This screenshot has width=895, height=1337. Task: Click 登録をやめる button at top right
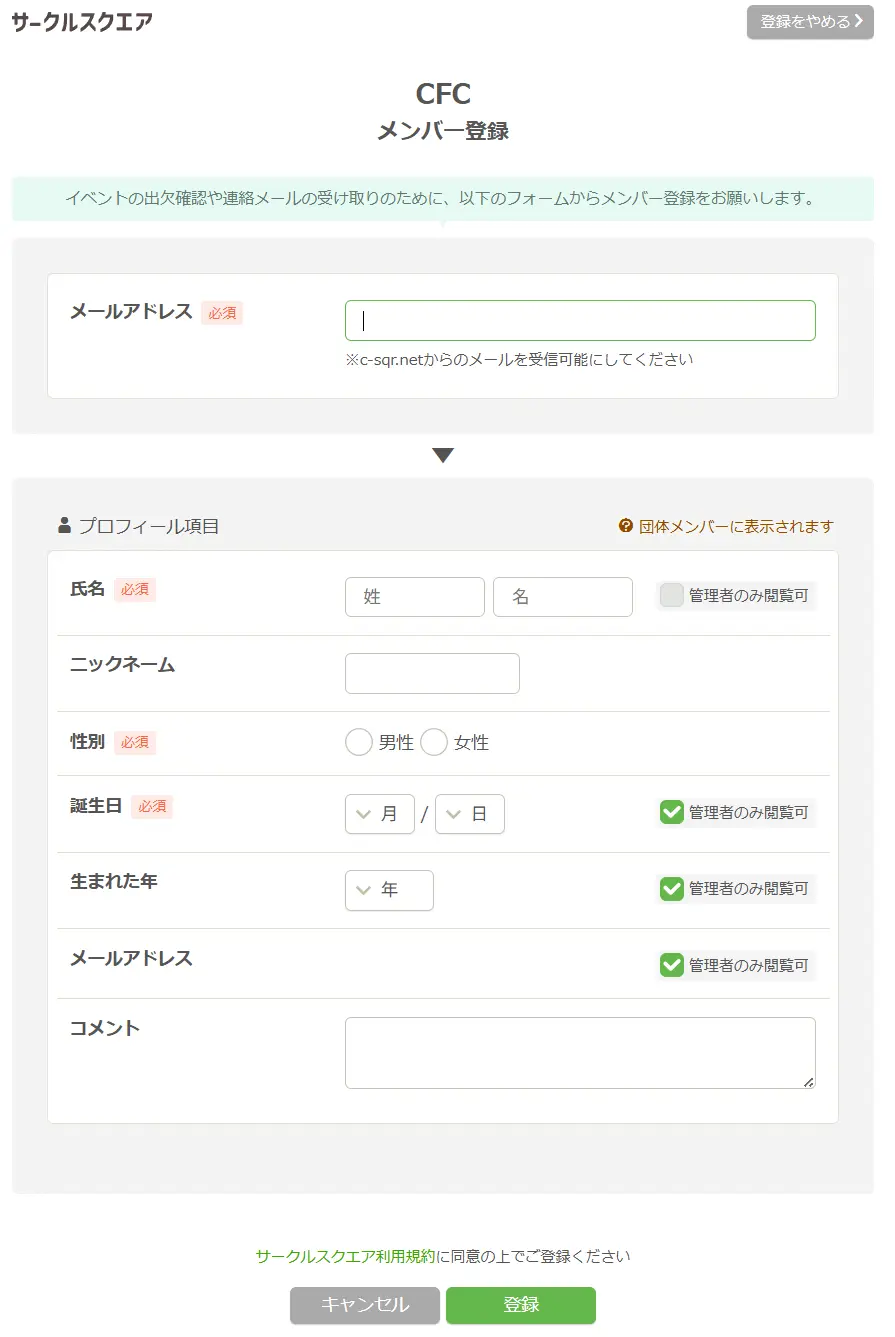coord(810,22)
